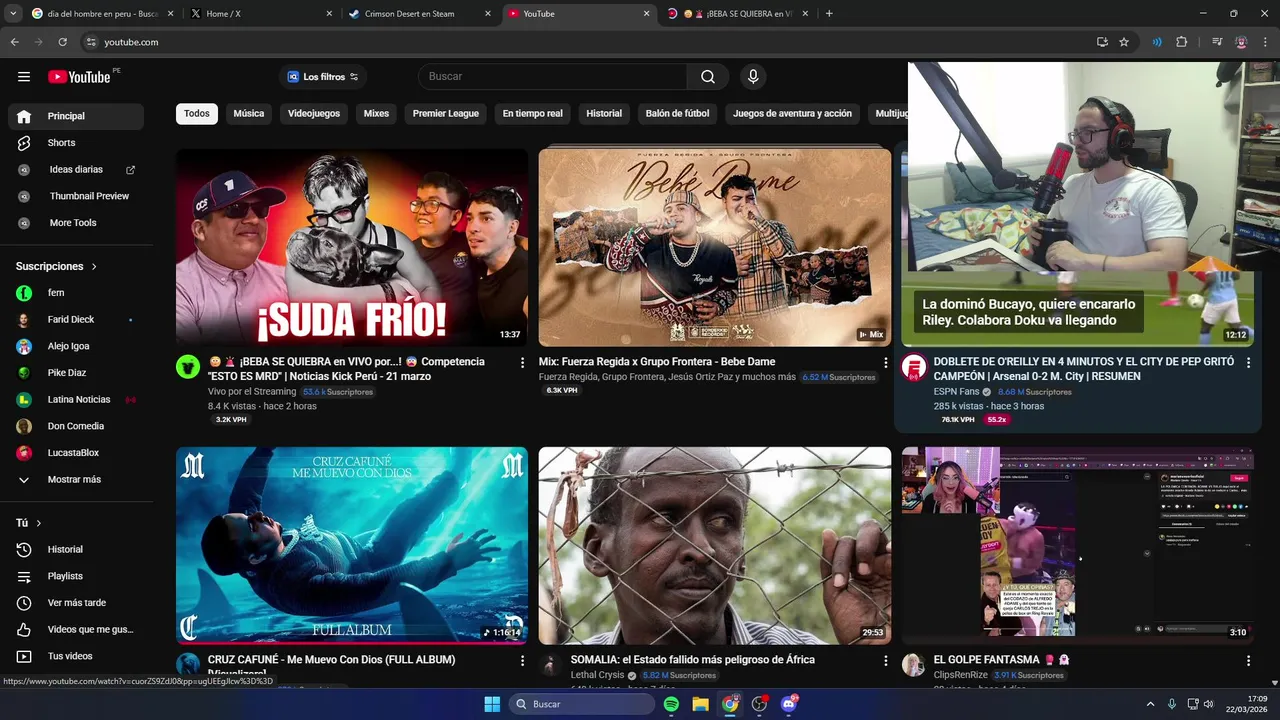
Task: Open File Explorer from the taskbar
Action: 700,704
